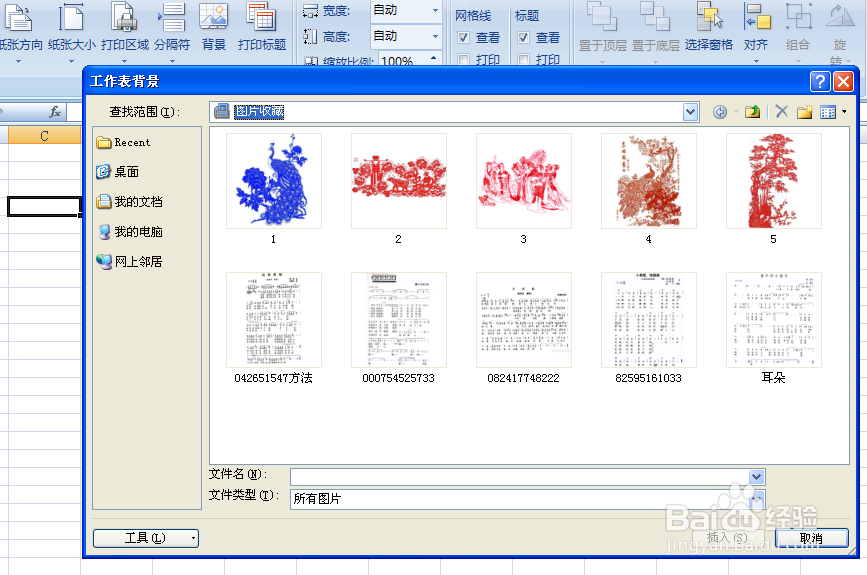Toggle headings print (打印) checkbox

[523, 59]
